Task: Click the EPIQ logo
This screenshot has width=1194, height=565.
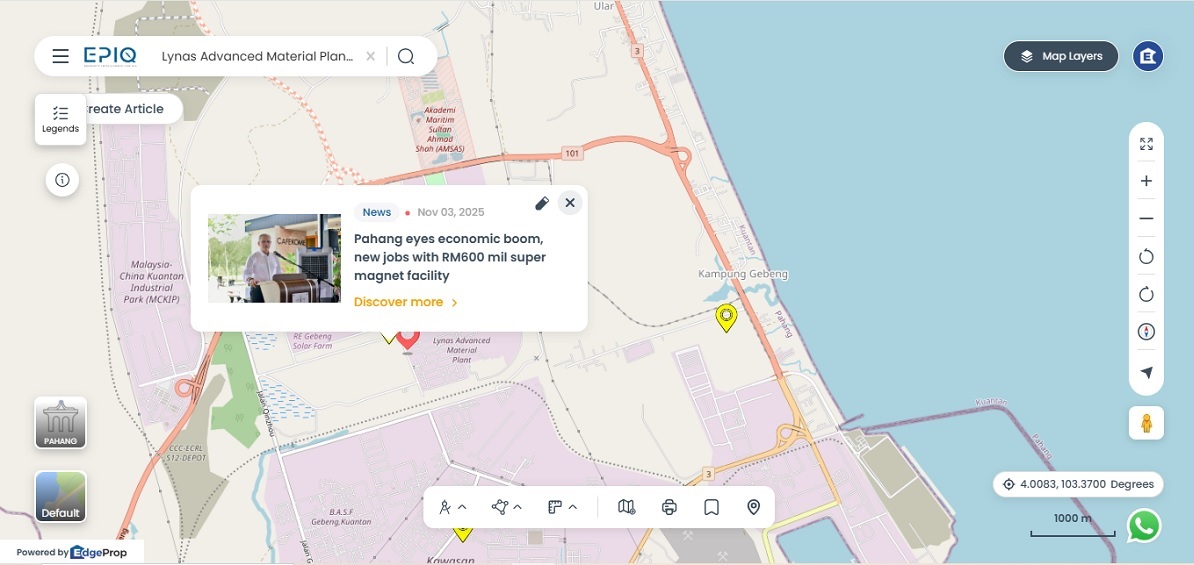Action: (110, 56)
